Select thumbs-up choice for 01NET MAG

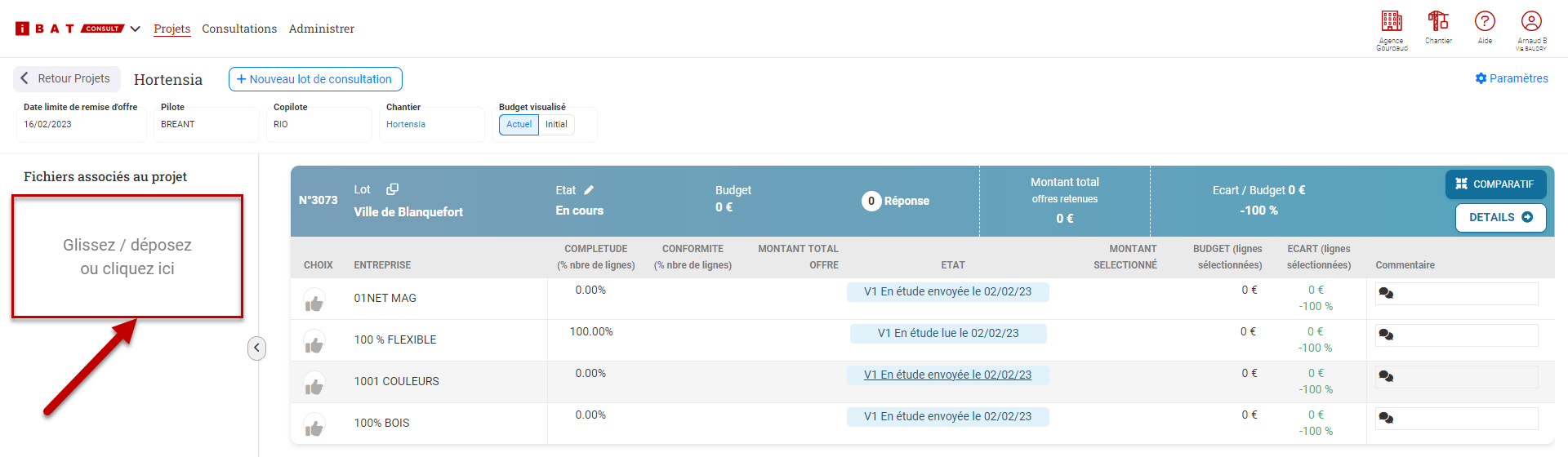click(x=314, y=303)
